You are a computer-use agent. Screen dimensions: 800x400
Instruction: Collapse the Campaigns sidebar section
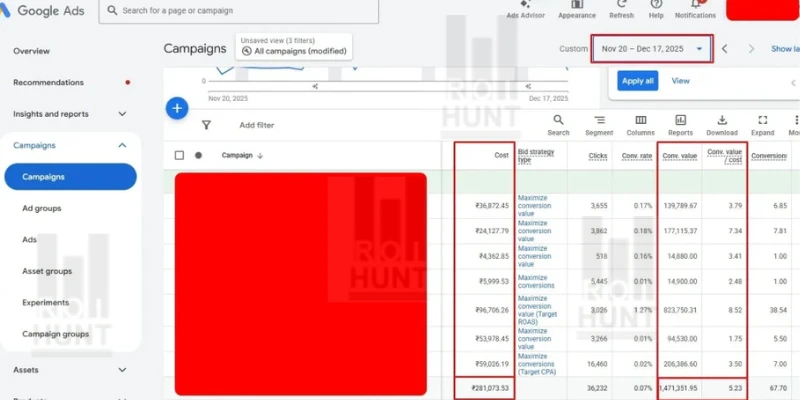(122, 145)
